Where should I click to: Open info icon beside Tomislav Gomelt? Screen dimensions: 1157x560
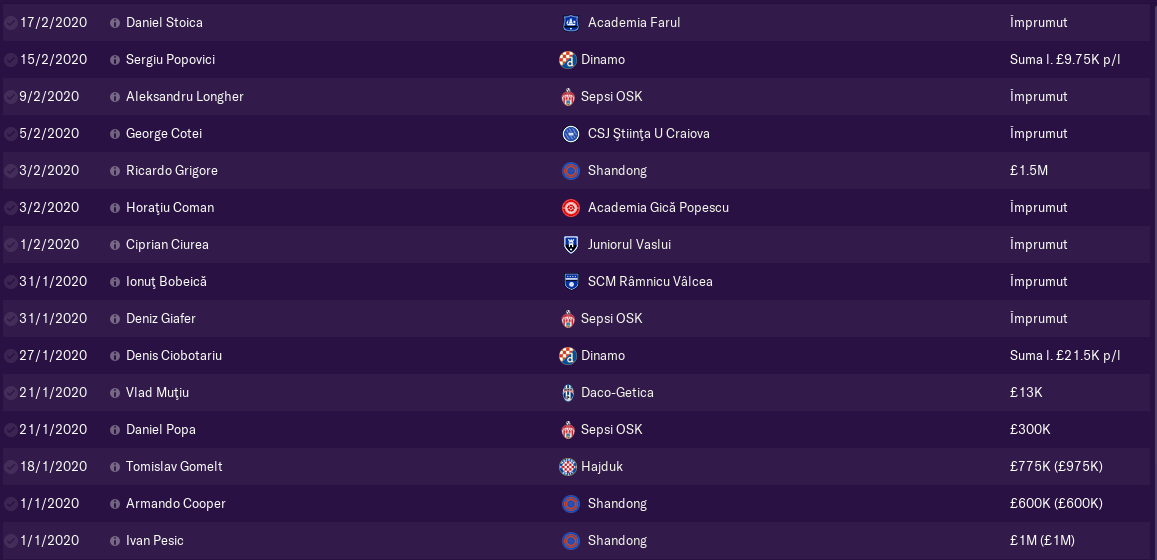point(114,466)
